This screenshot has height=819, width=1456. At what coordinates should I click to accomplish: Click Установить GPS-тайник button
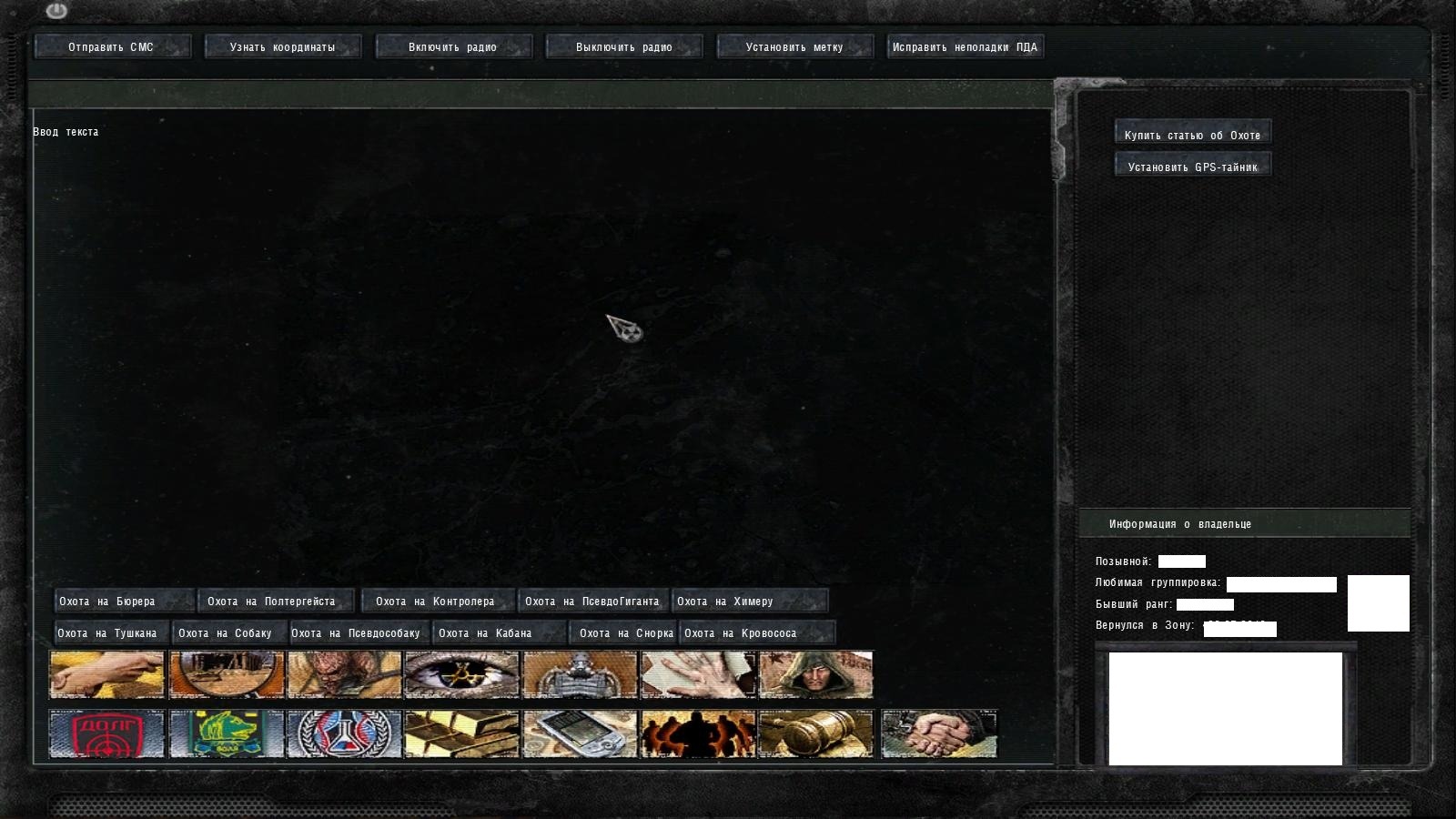point(1193,165)
